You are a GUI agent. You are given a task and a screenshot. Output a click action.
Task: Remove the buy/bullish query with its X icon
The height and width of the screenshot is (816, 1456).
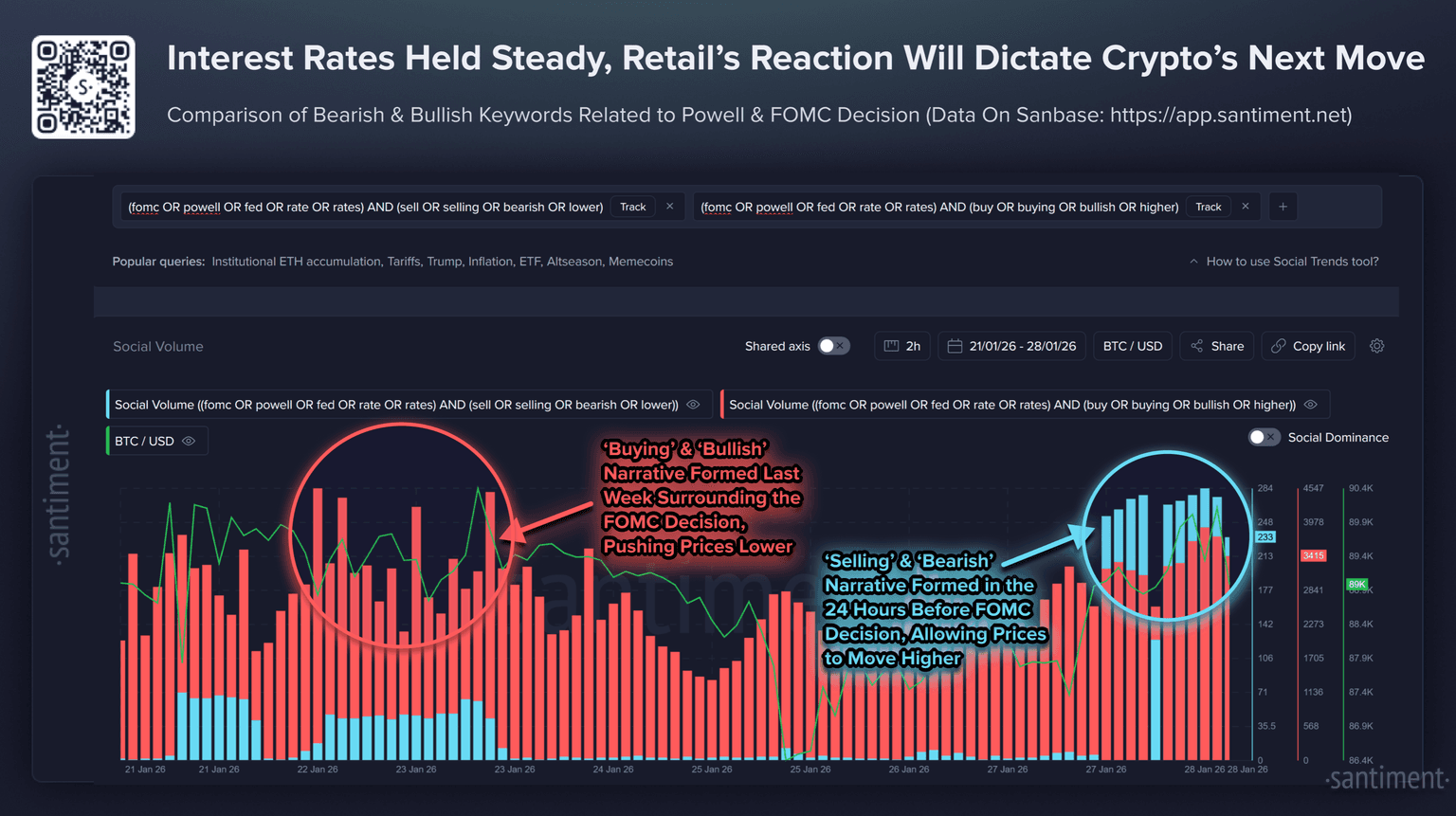1246,207
